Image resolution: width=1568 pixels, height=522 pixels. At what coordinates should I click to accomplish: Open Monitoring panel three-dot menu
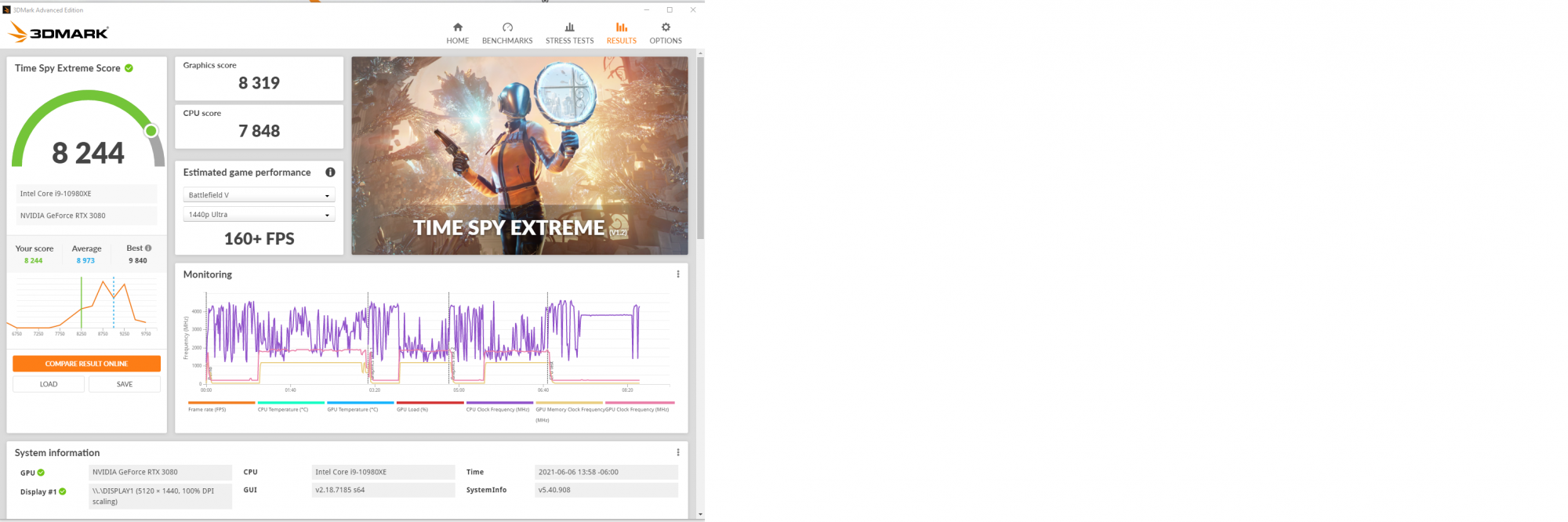pos(678,274)
